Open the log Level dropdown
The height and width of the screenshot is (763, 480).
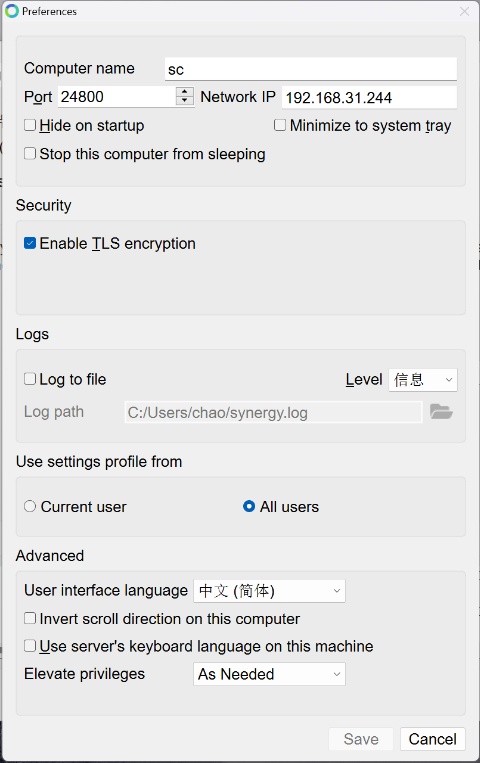[x=423, y=380]
